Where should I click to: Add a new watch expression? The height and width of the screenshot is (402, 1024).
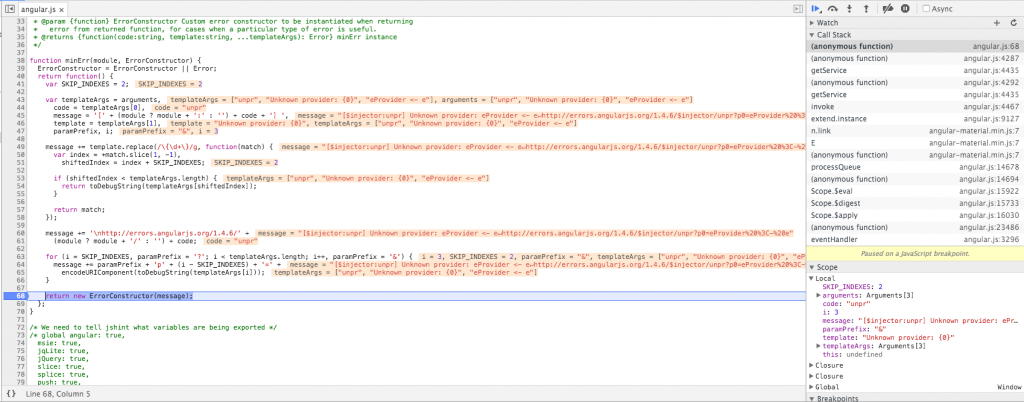[997, 23]
